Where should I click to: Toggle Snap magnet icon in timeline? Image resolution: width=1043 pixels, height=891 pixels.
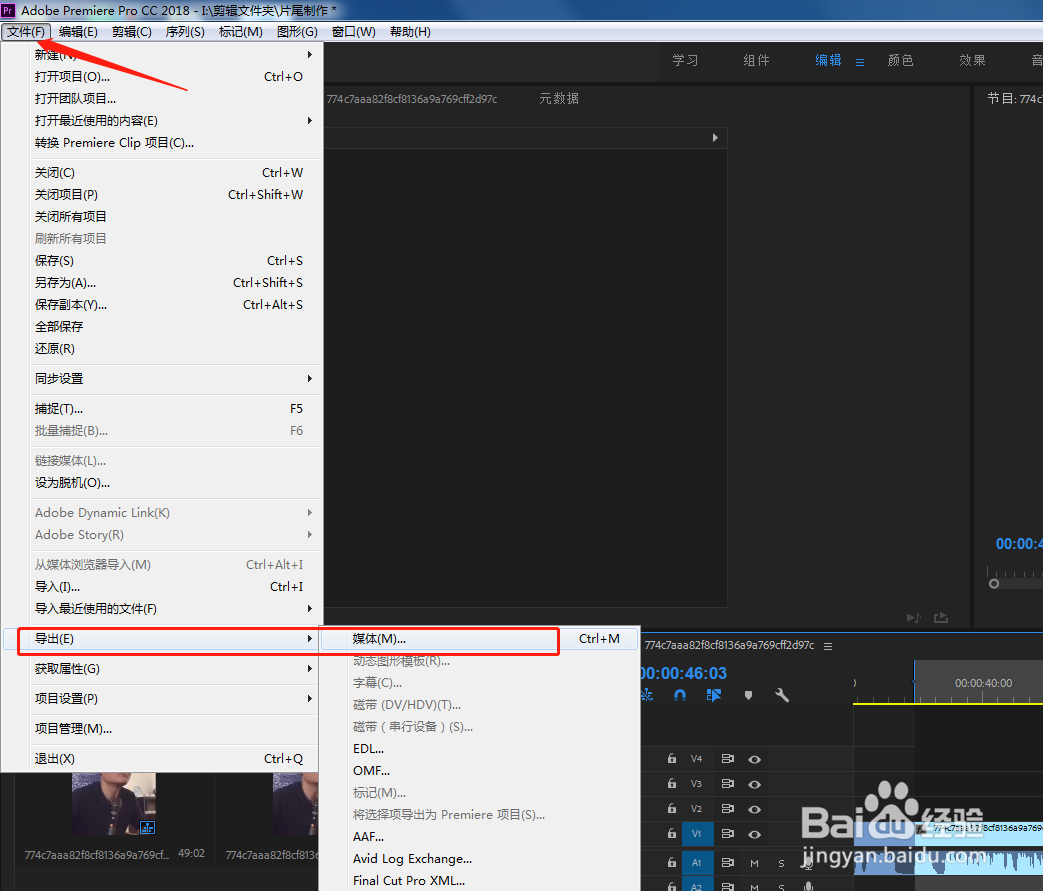click(x=680, y=695)
